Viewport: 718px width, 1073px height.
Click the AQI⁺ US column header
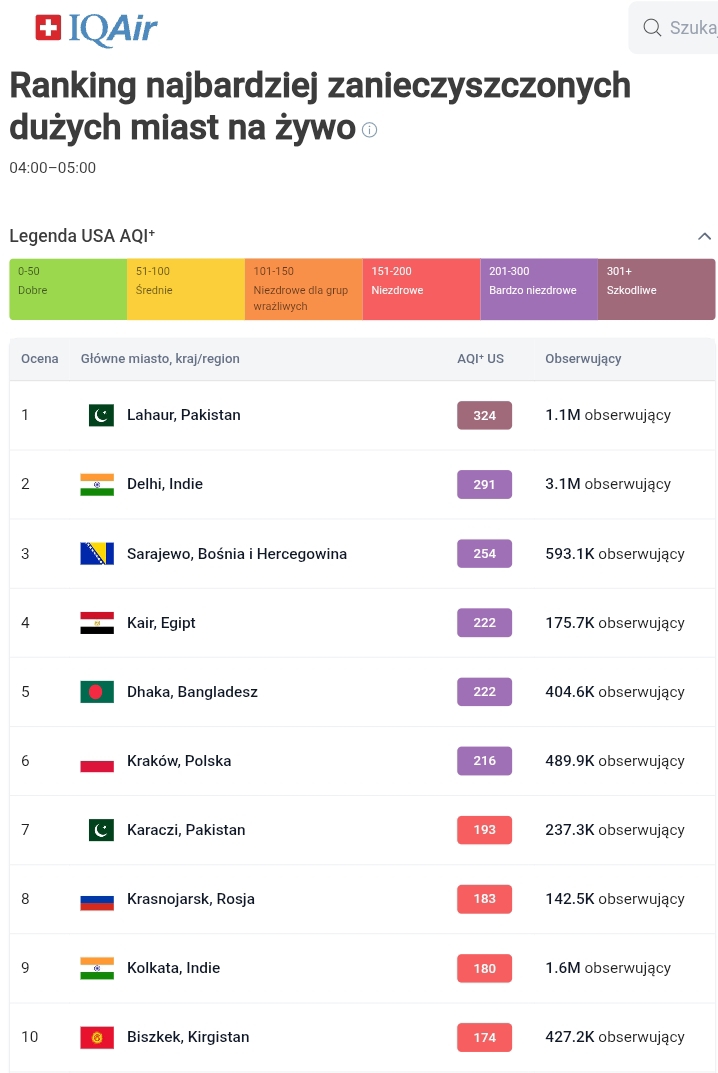480,358
